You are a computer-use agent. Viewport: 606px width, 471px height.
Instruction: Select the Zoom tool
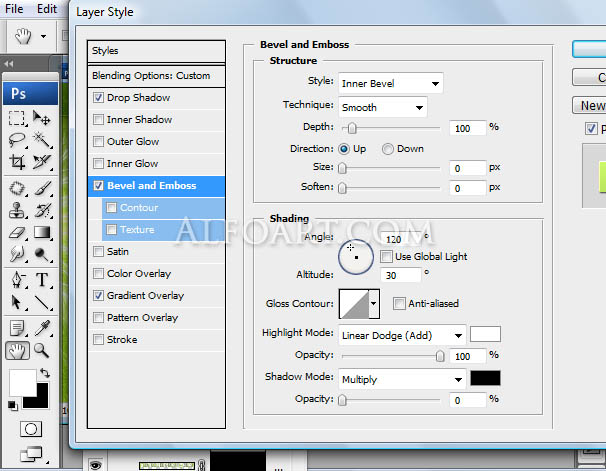point(42,351)
